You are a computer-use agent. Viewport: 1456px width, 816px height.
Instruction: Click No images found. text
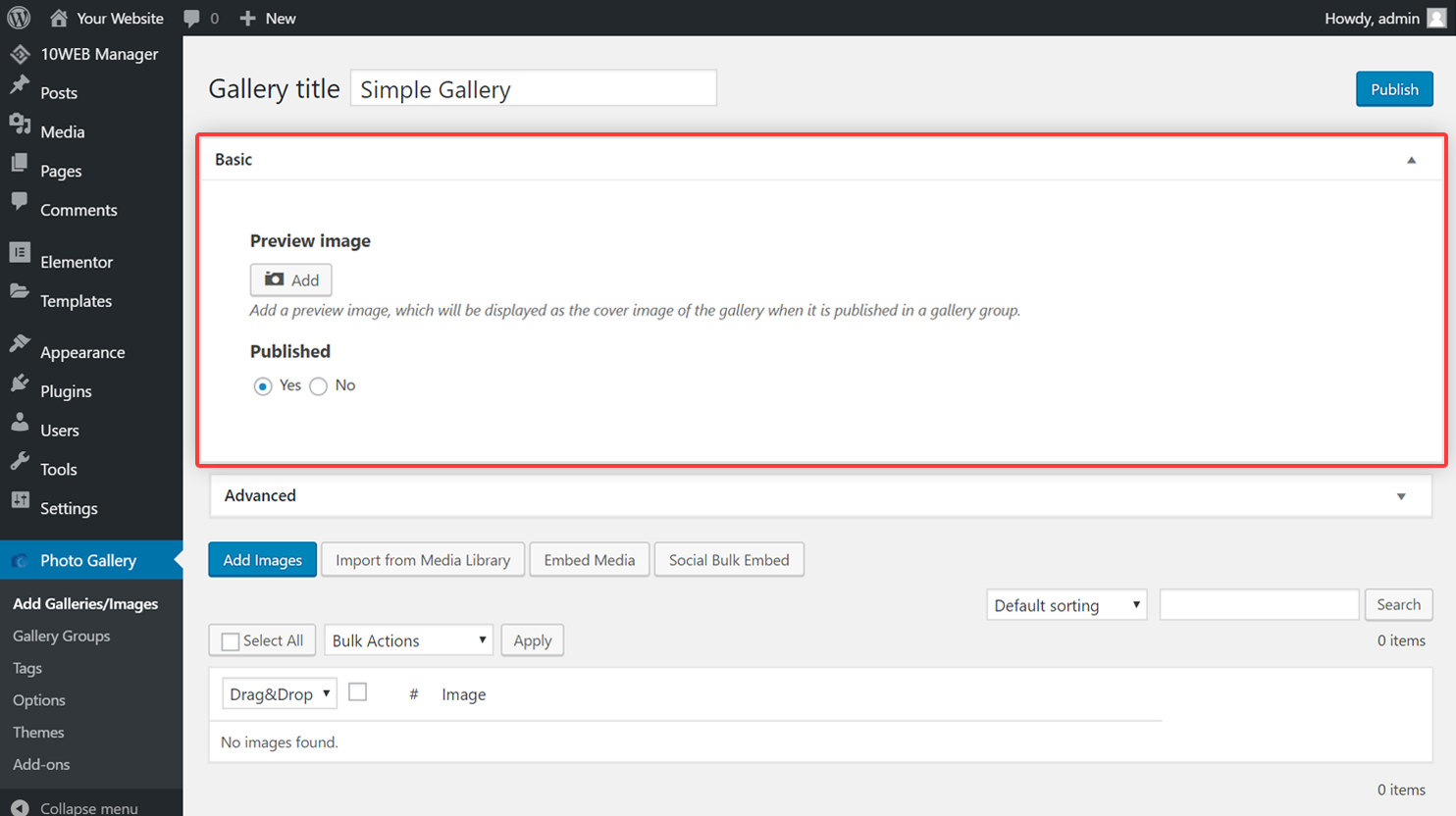coord(280,742)
